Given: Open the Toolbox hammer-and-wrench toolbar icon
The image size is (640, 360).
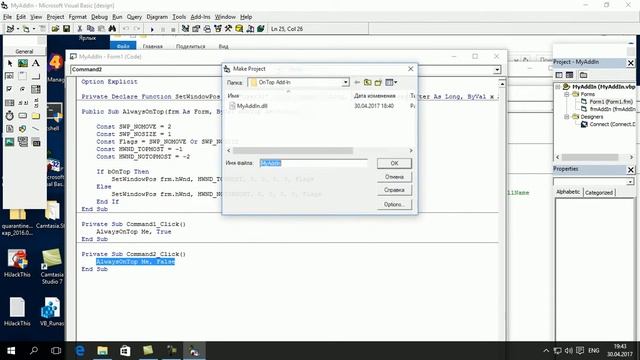Looking at the screenshot, I should tap(228, 29).
